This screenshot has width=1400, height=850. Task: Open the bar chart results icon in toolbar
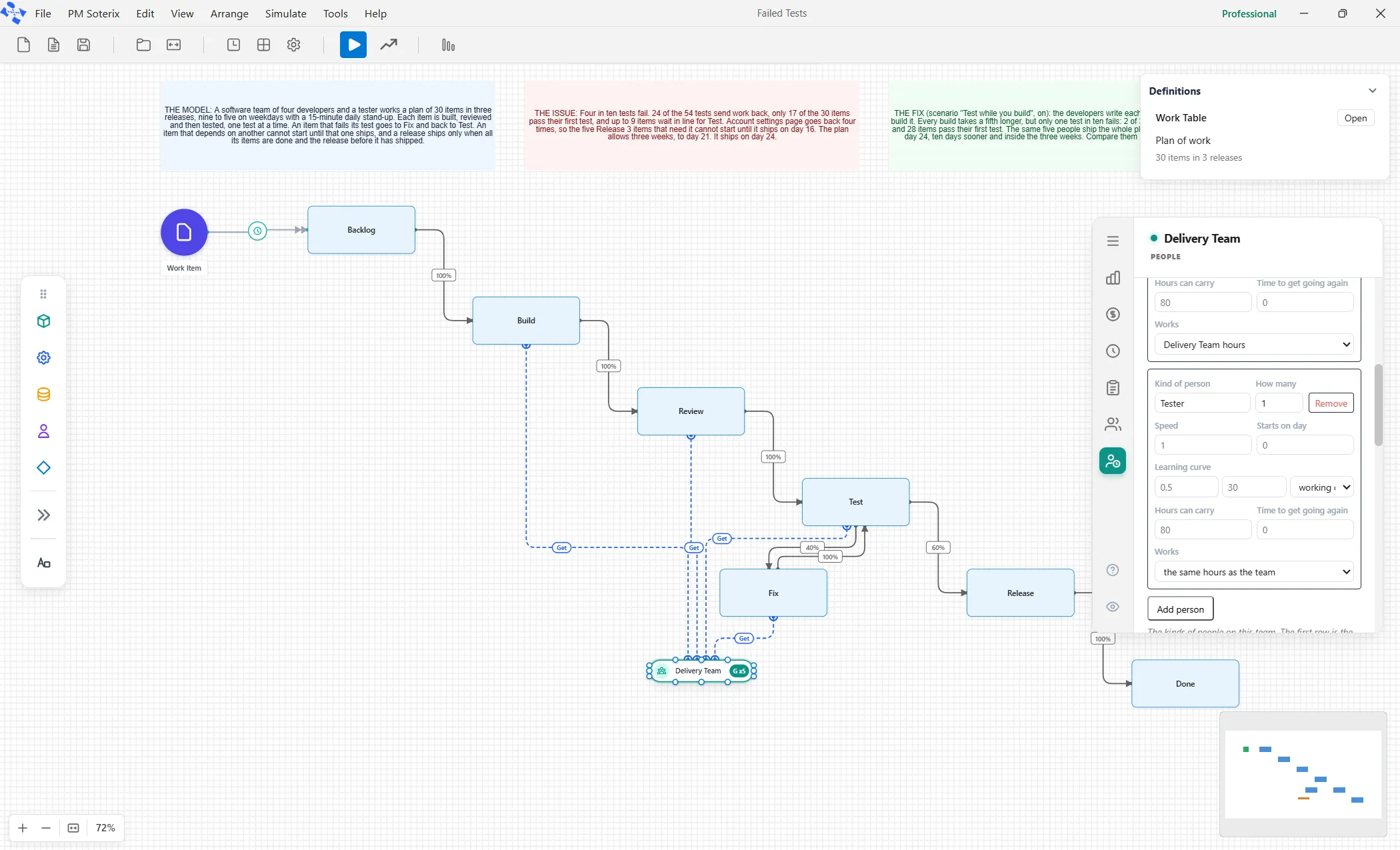coord(448,45)
